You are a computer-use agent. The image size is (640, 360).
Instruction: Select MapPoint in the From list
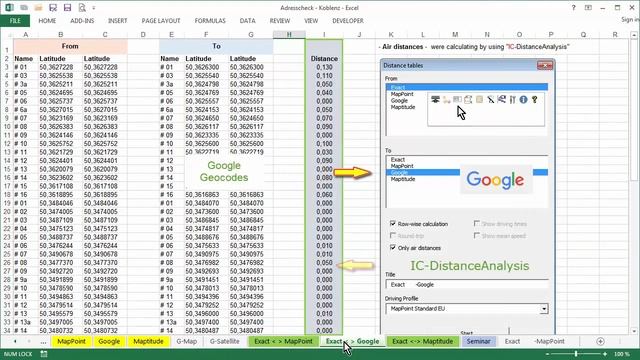pos(402,94)
